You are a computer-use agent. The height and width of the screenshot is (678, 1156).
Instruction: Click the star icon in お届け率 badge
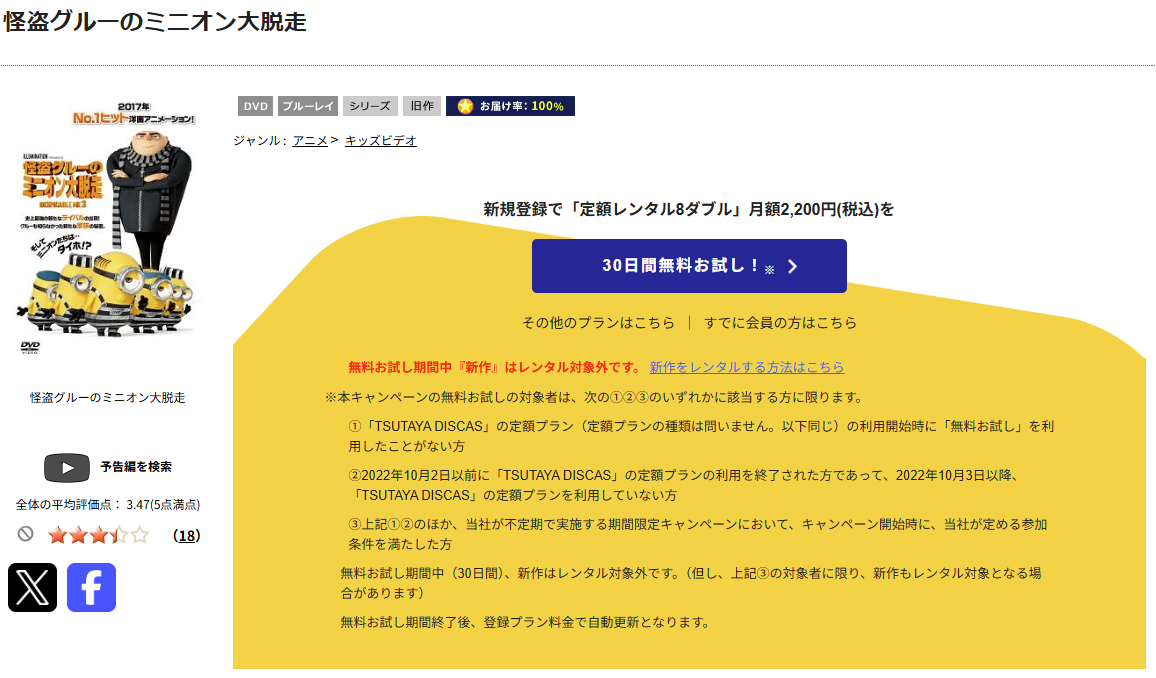click(465, 106)
